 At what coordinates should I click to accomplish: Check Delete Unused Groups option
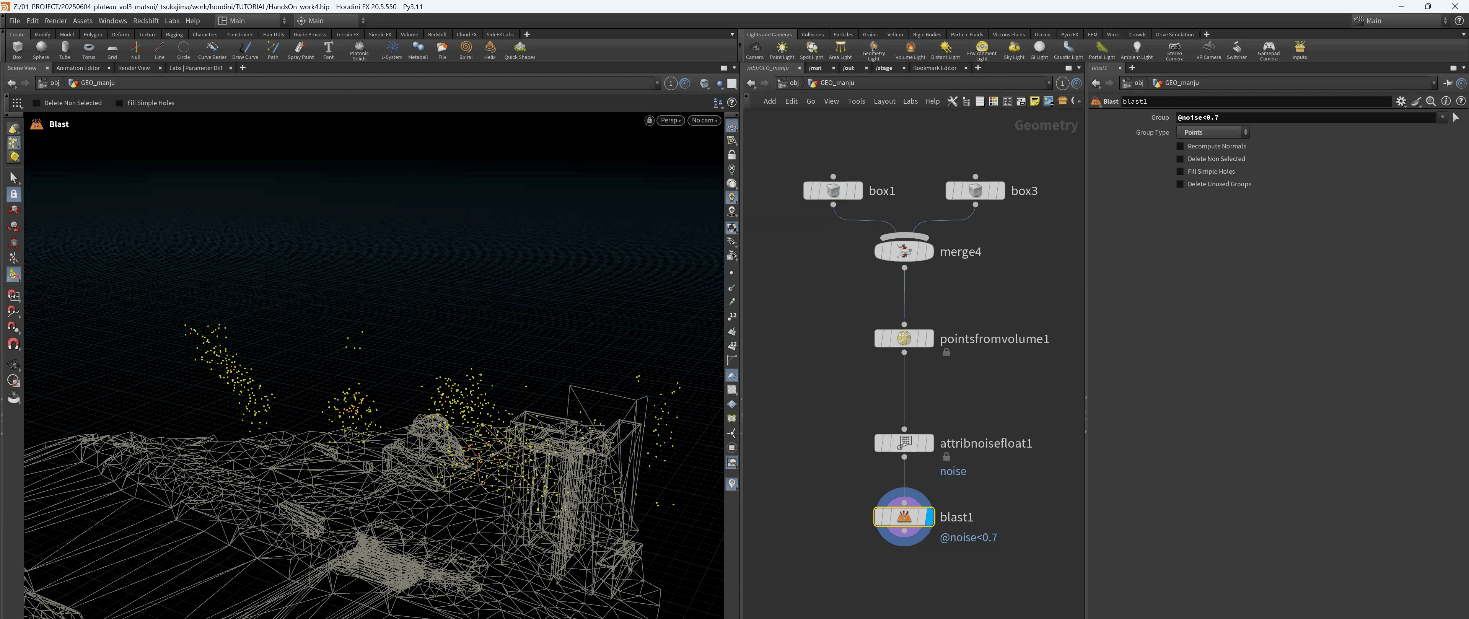1180,184
